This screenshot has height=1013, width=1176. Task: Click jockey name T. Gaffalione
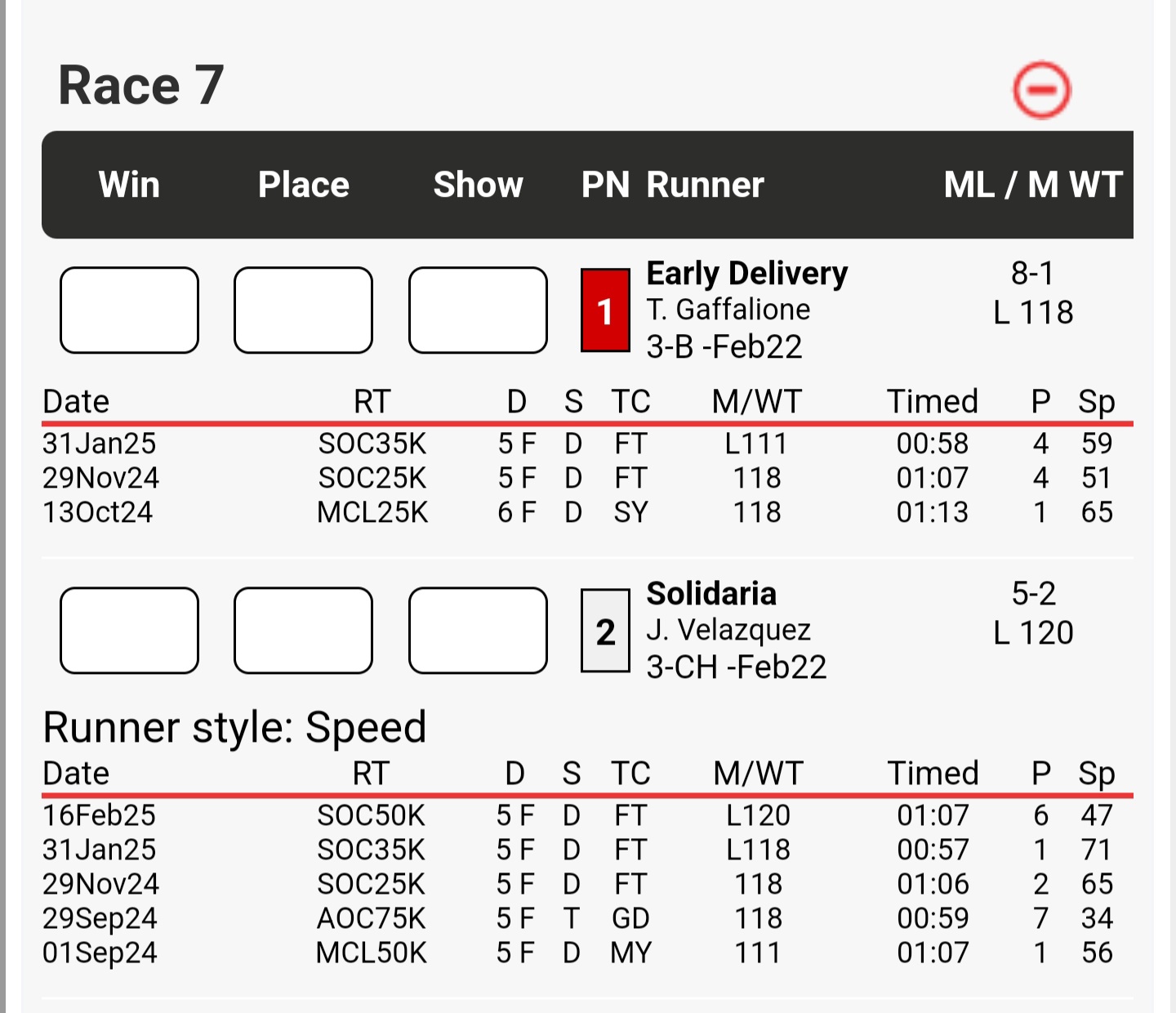(728, 310)
